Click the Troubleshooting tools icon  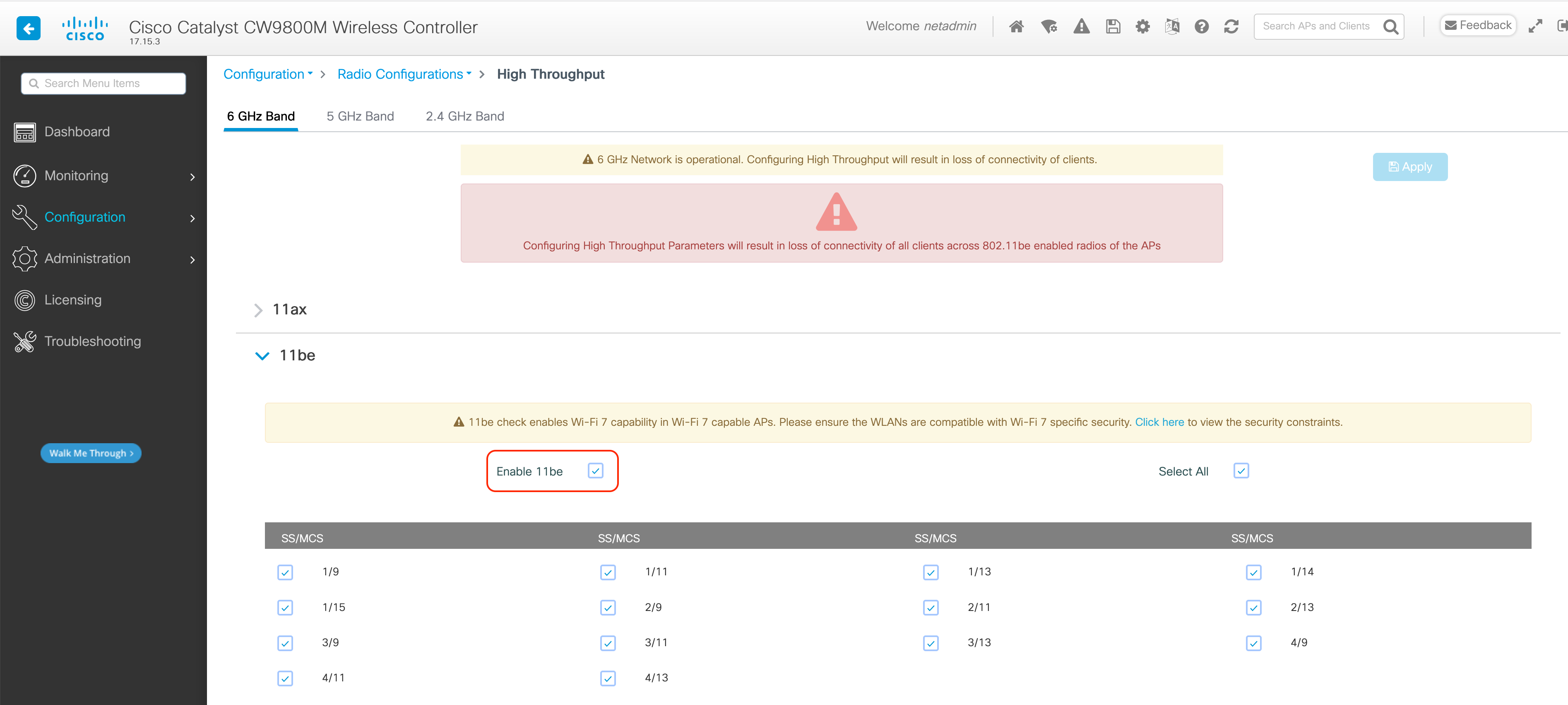(x=25, y=341)
